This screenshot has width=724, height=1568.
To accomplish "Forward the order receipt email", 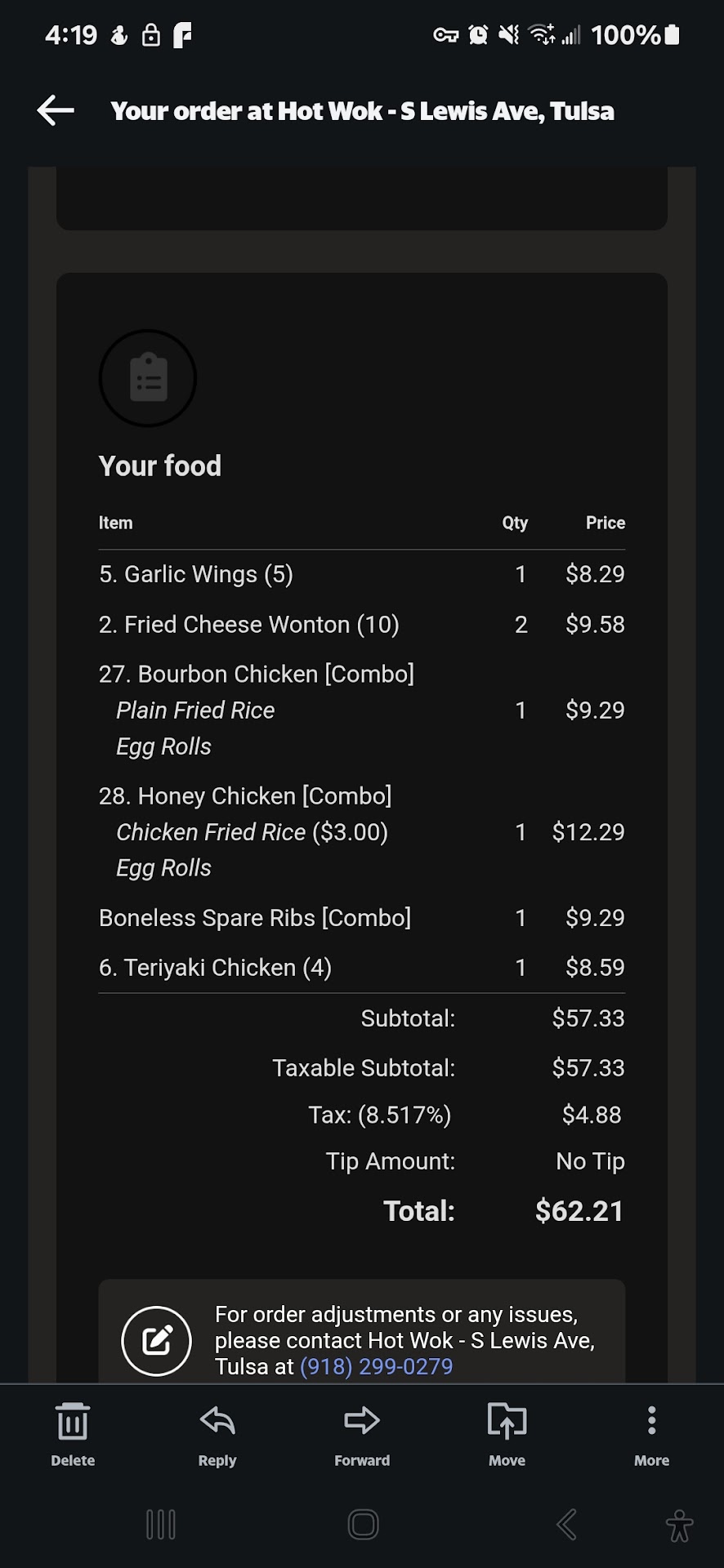I will tap(362, 1433).
